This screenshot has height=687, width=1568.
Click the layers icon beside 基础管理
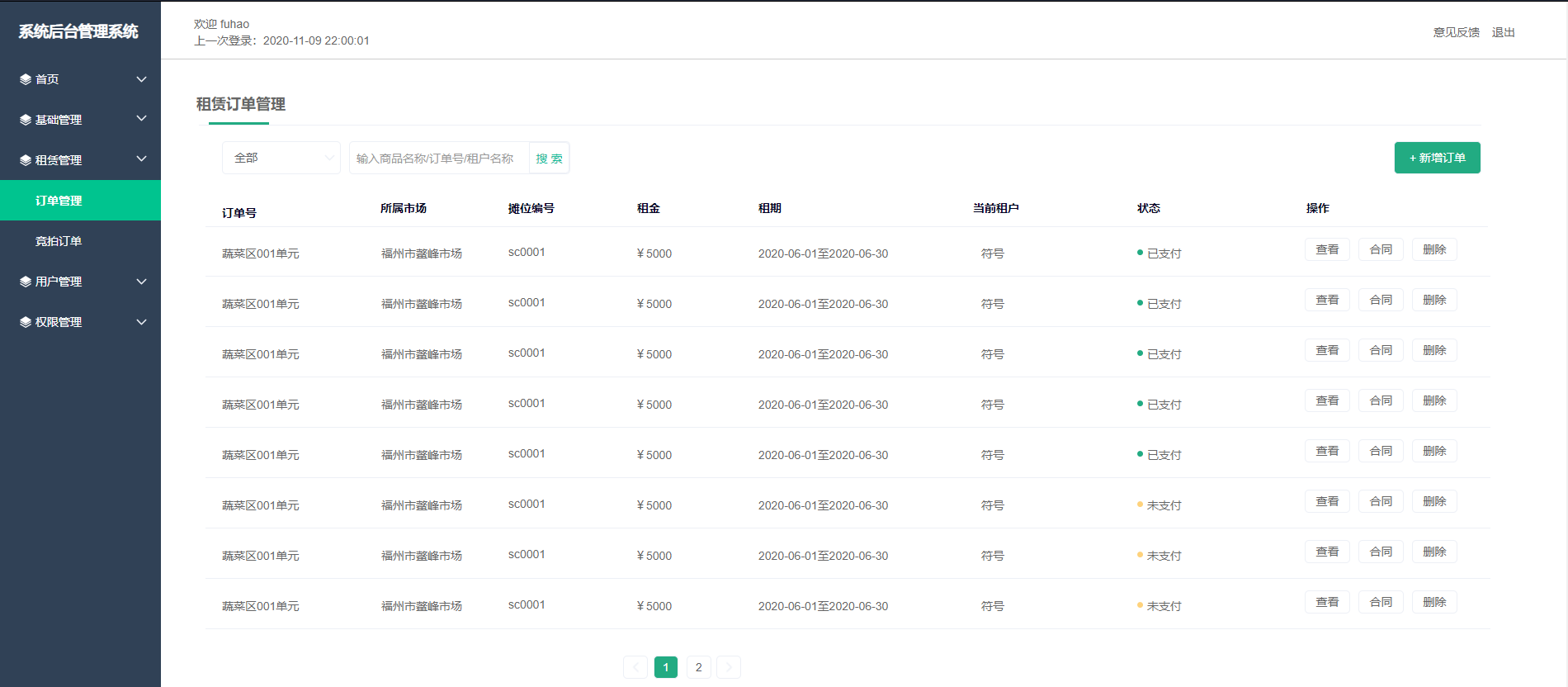pyautogui.click(x=26, y=120)
